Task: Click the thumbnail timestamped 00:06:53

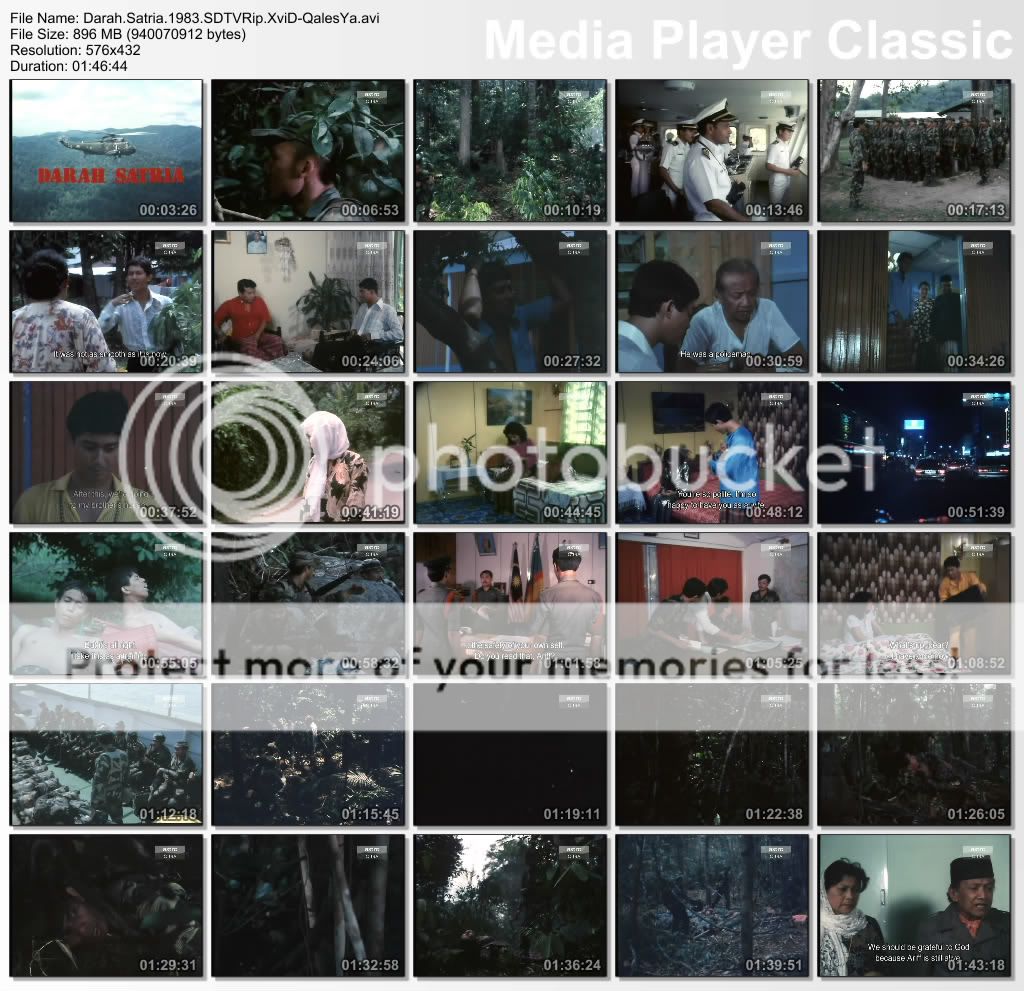Action: point(308,151)
